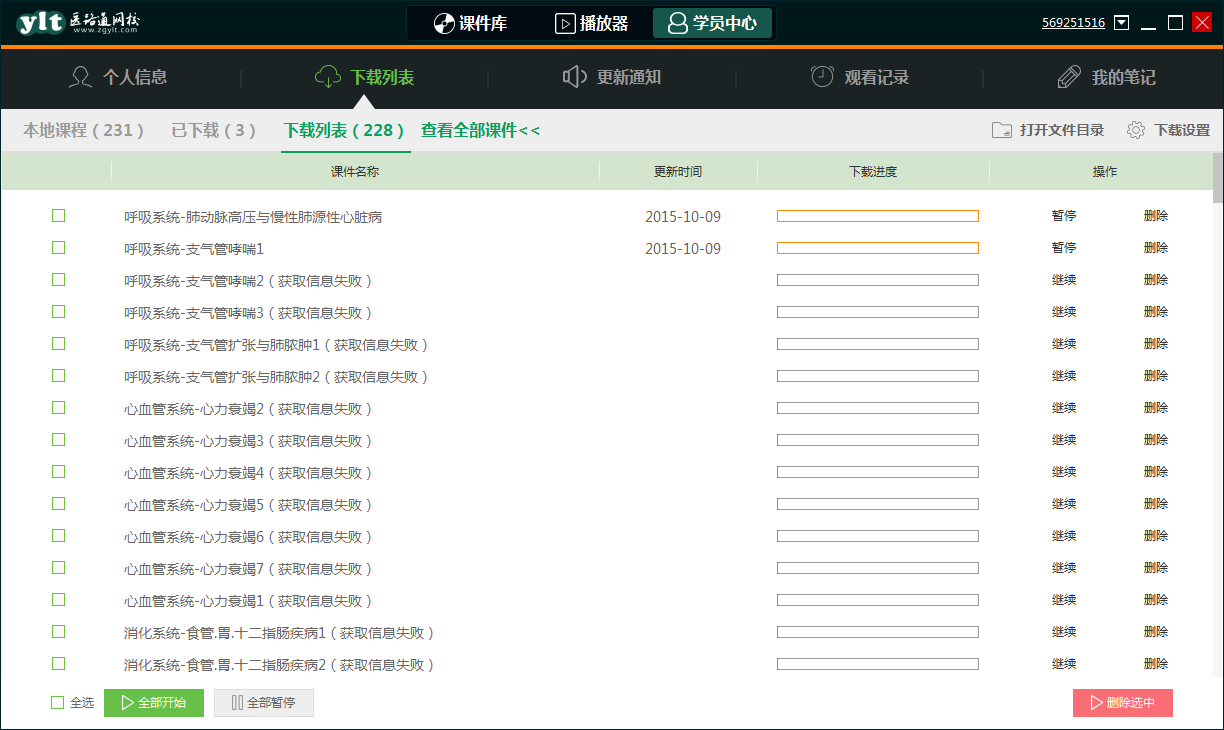Screen dimensions: 1224x730
Task: Check the 全选 select-all checkbox
Action: click(58, 703)
